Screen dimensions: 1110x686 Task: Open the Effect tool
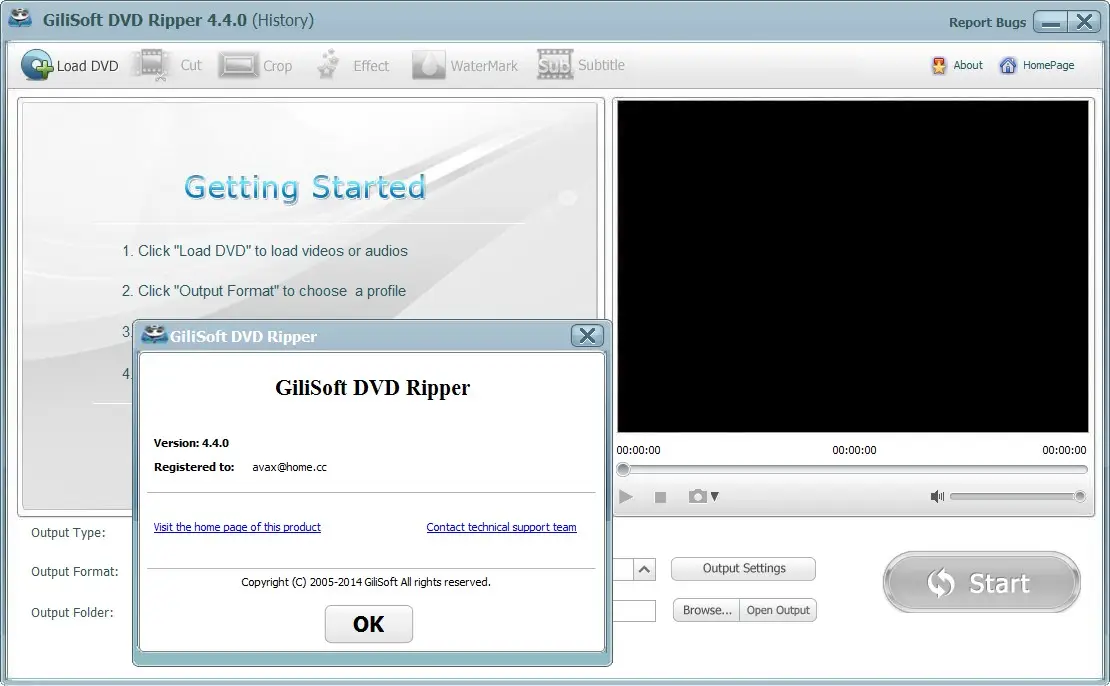click(x=353, y=65)
